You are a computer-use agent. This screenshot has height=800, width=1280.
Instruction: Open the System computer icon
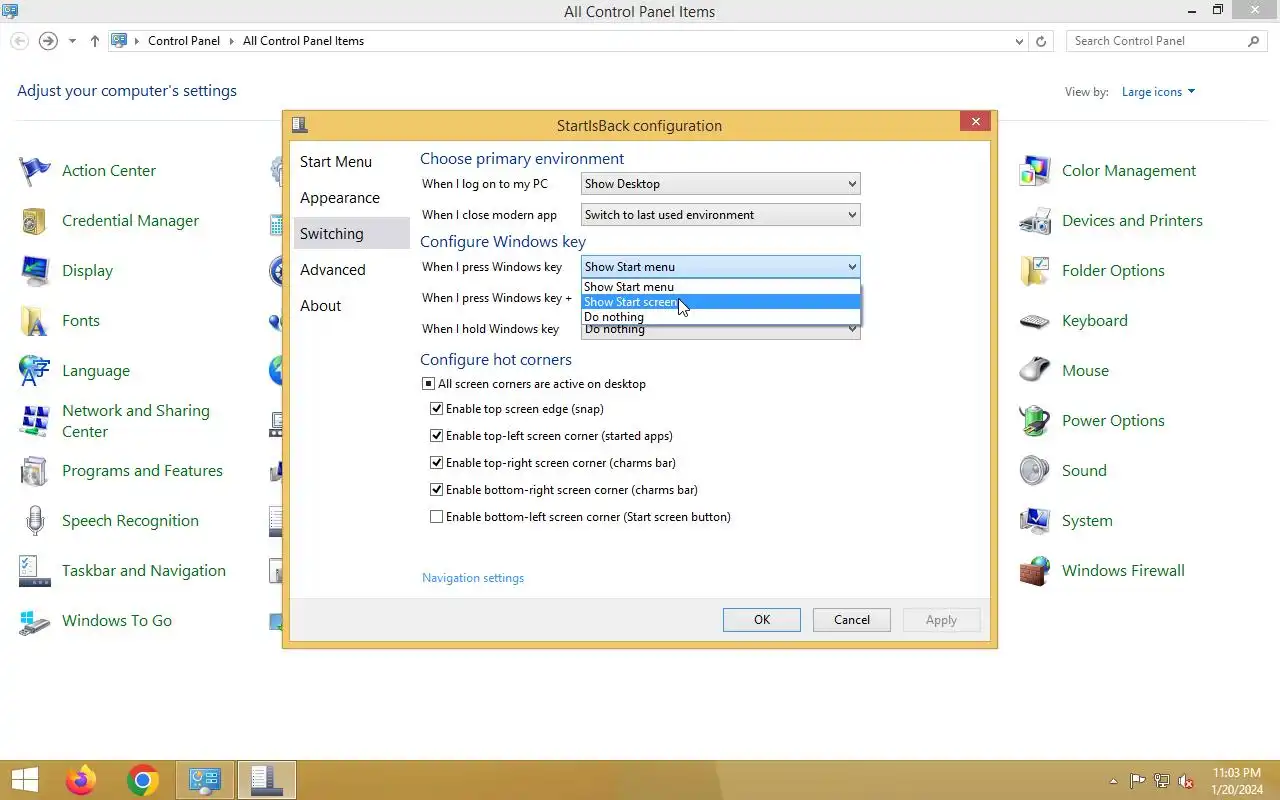coord(1035,521)
